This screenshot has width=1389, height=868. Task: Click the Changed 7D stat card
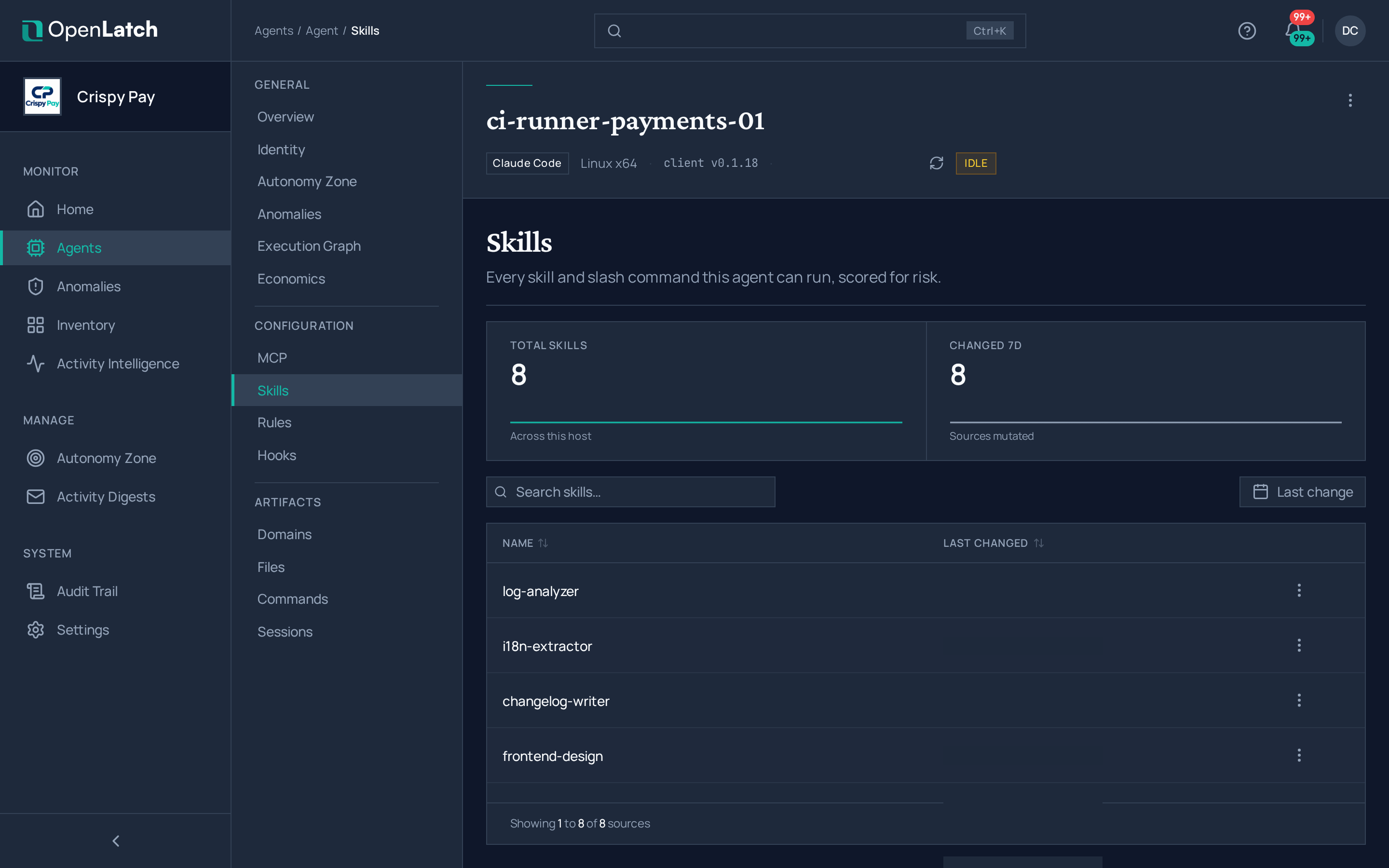coord(1145,391)
